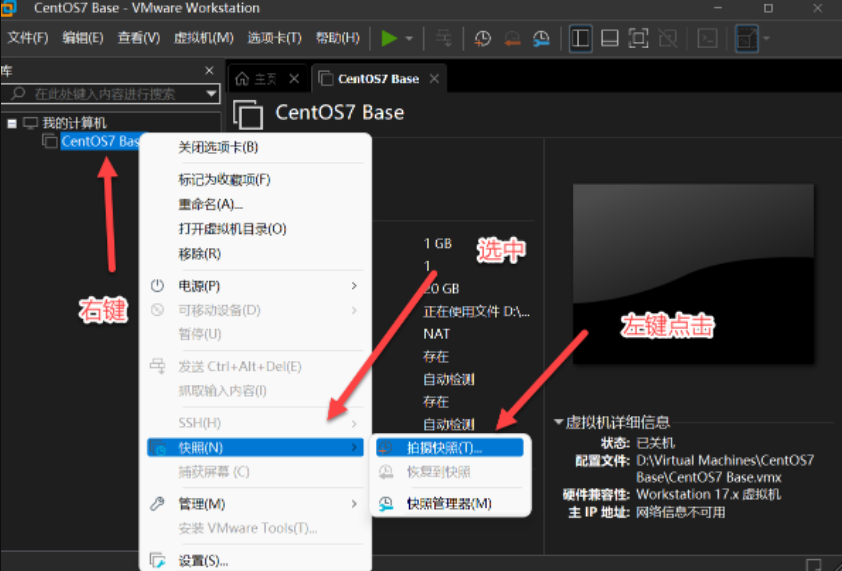Select 我的计算机 in the library tree
Image resolution: width=842 pixels, height=571 pixels.
[x=74, y=124]
